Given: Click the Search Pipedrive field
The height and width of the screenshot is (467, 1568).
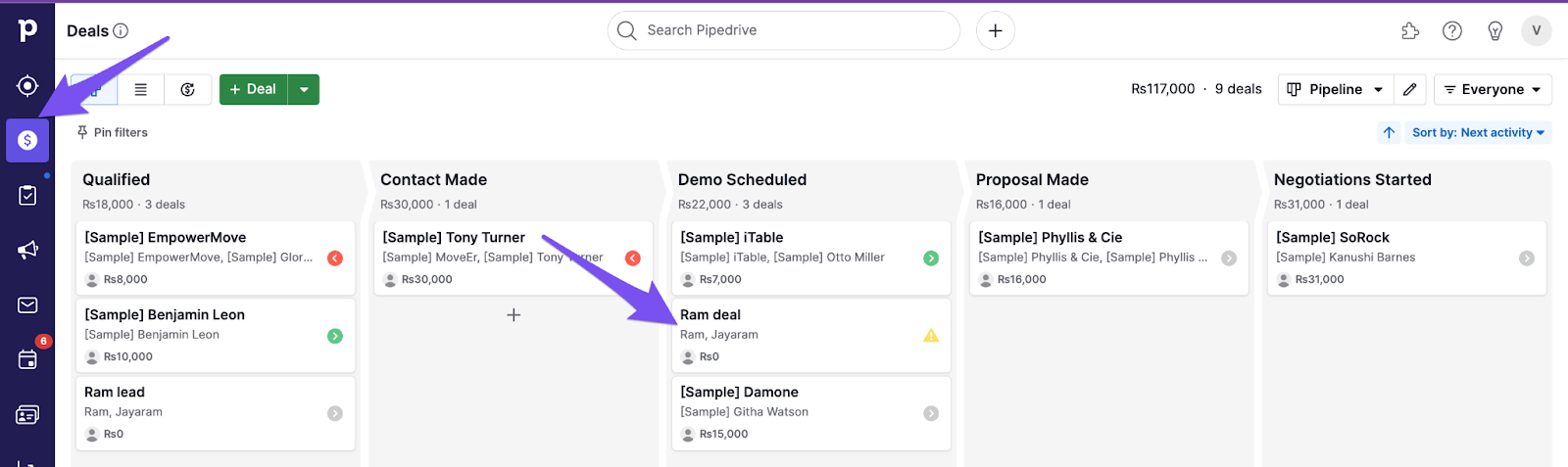Looking at the screenshot, I should click(784, 31).
